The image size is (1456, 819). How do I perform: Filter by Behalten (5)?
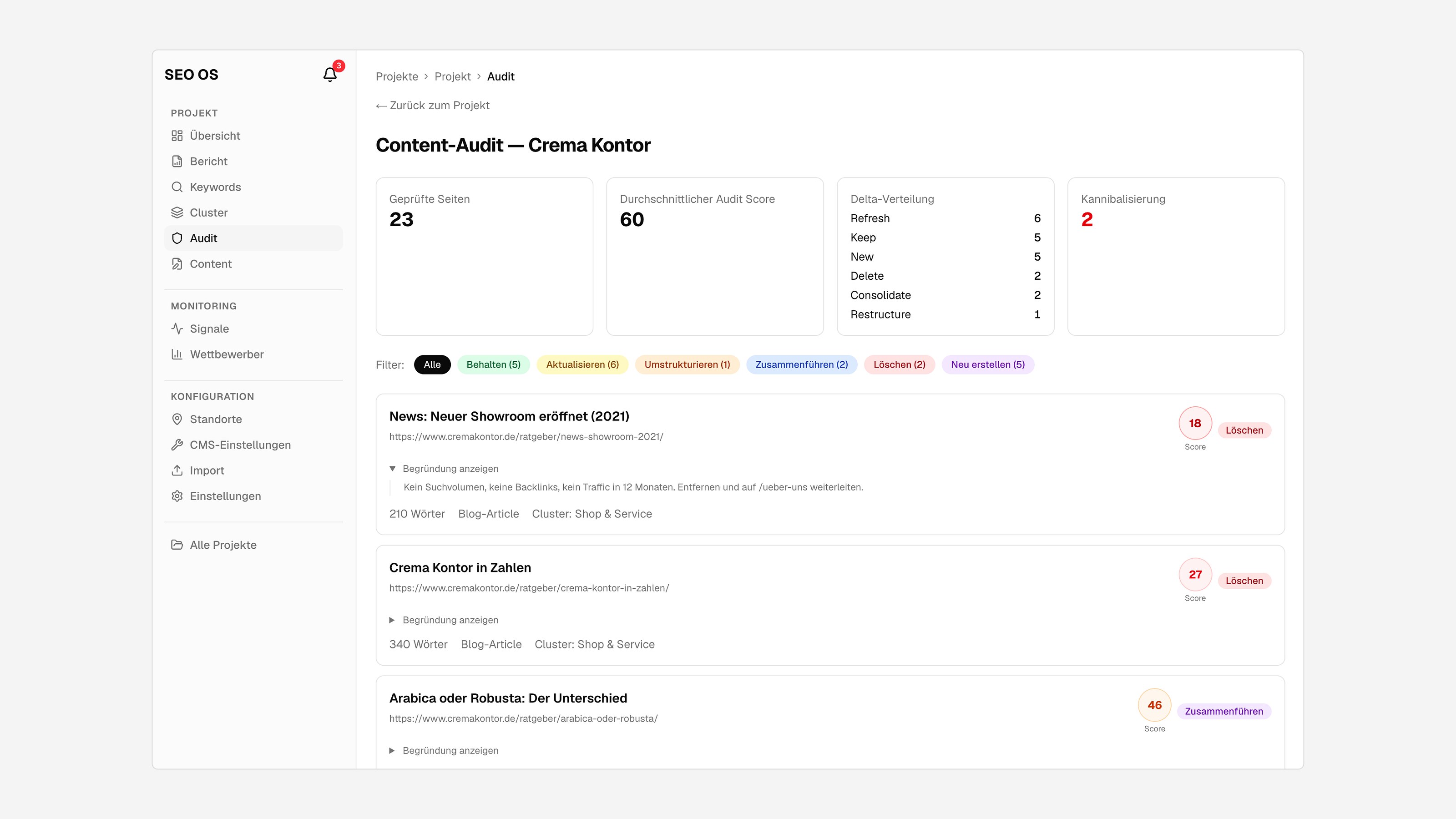tap(493, 364)
